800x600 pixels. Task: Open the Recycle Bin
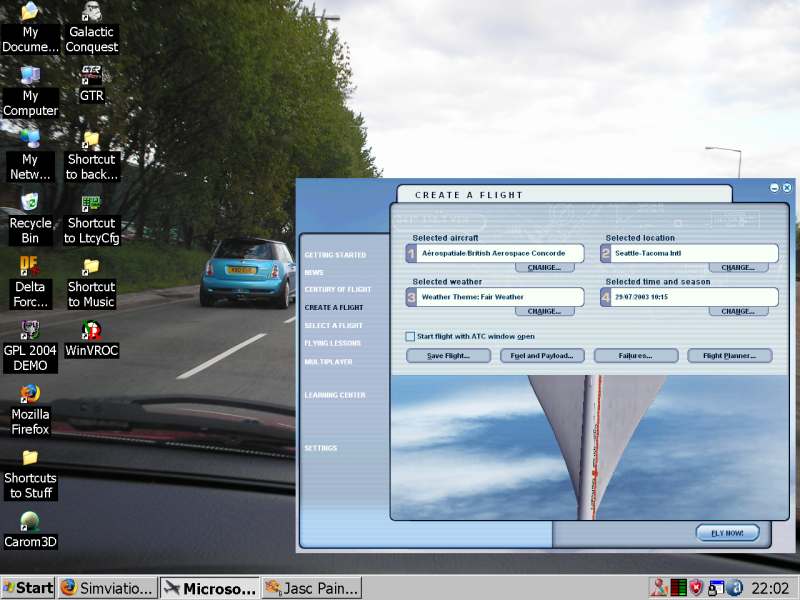[x=30, y=219]
